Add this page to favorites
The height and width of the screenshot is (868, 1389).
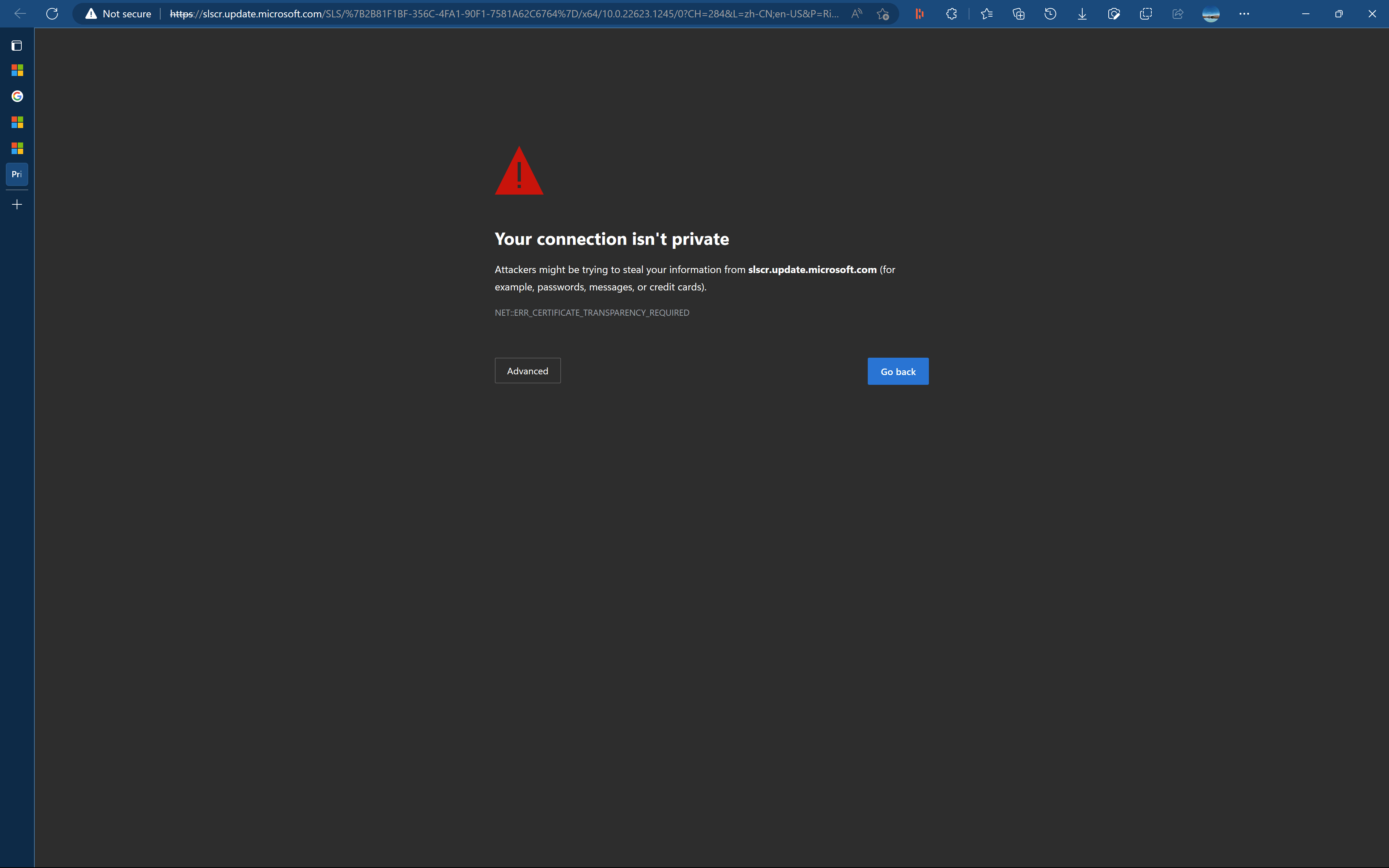[x=883, y=14]
